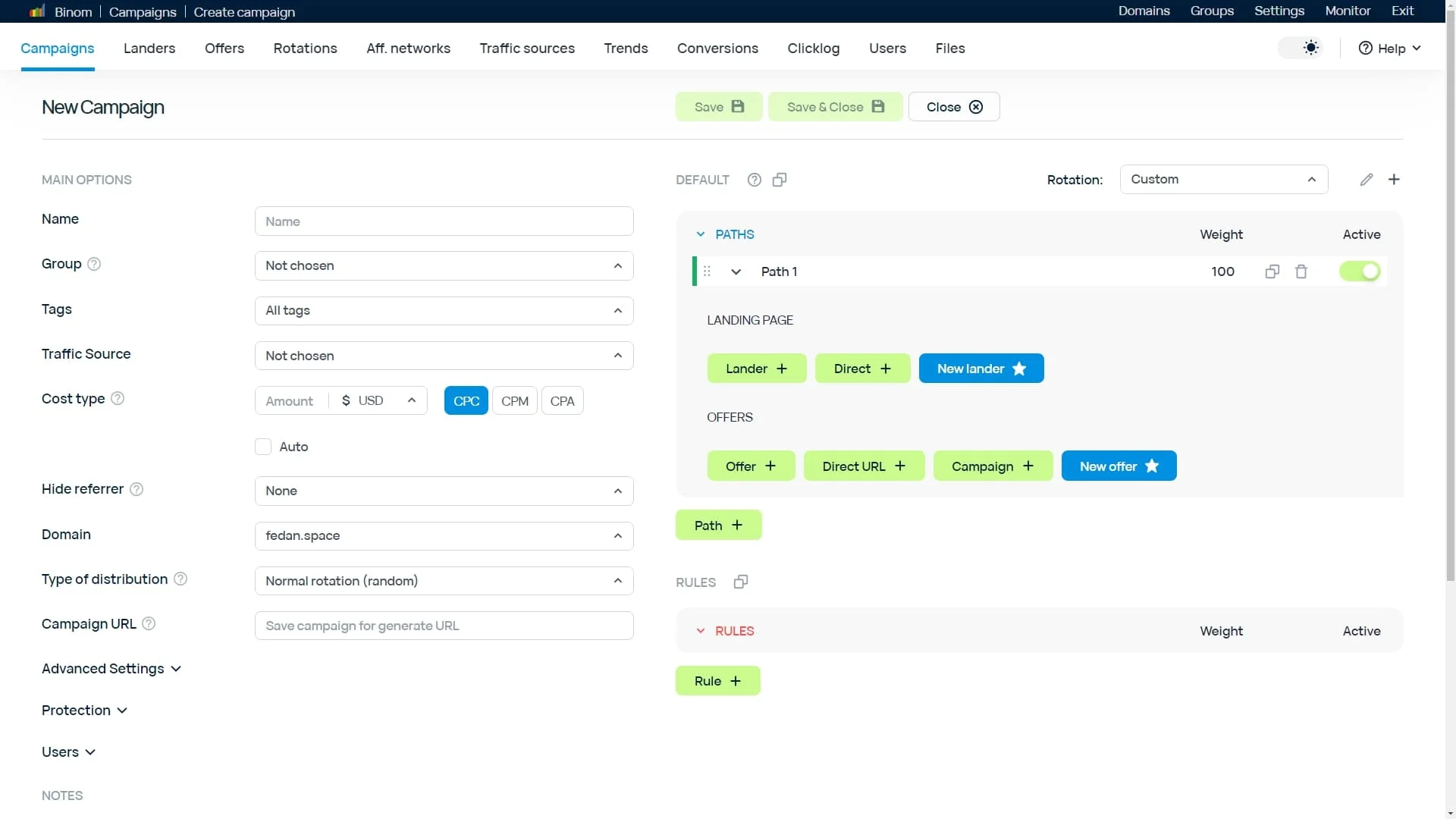Open the Tags dropdown

[444, 311]
